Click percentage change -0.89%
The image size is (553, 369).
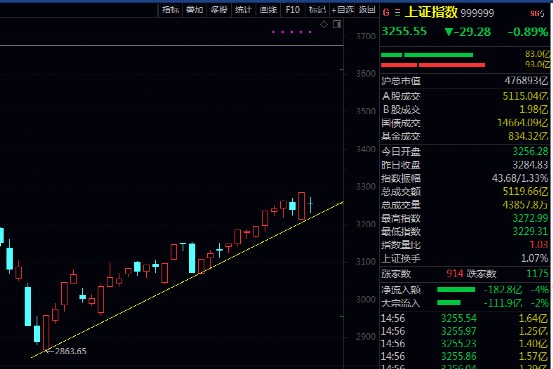[528, 32]
